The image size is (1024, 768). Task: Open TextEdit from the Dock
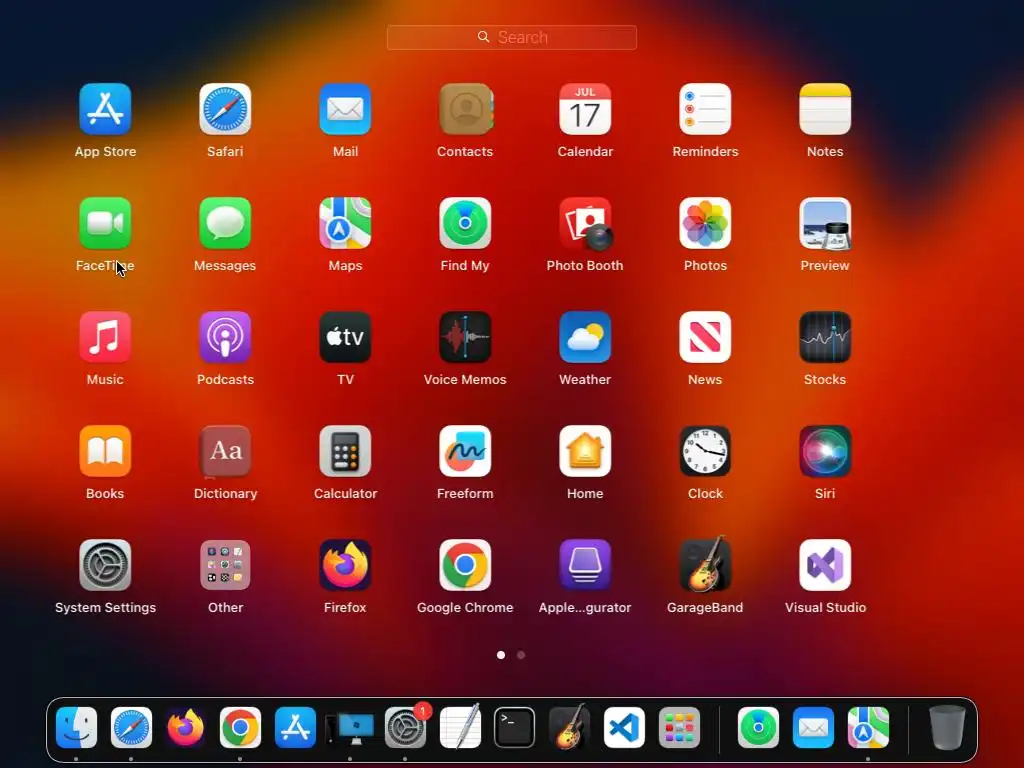pyautogui.click(x=460, y=726)
